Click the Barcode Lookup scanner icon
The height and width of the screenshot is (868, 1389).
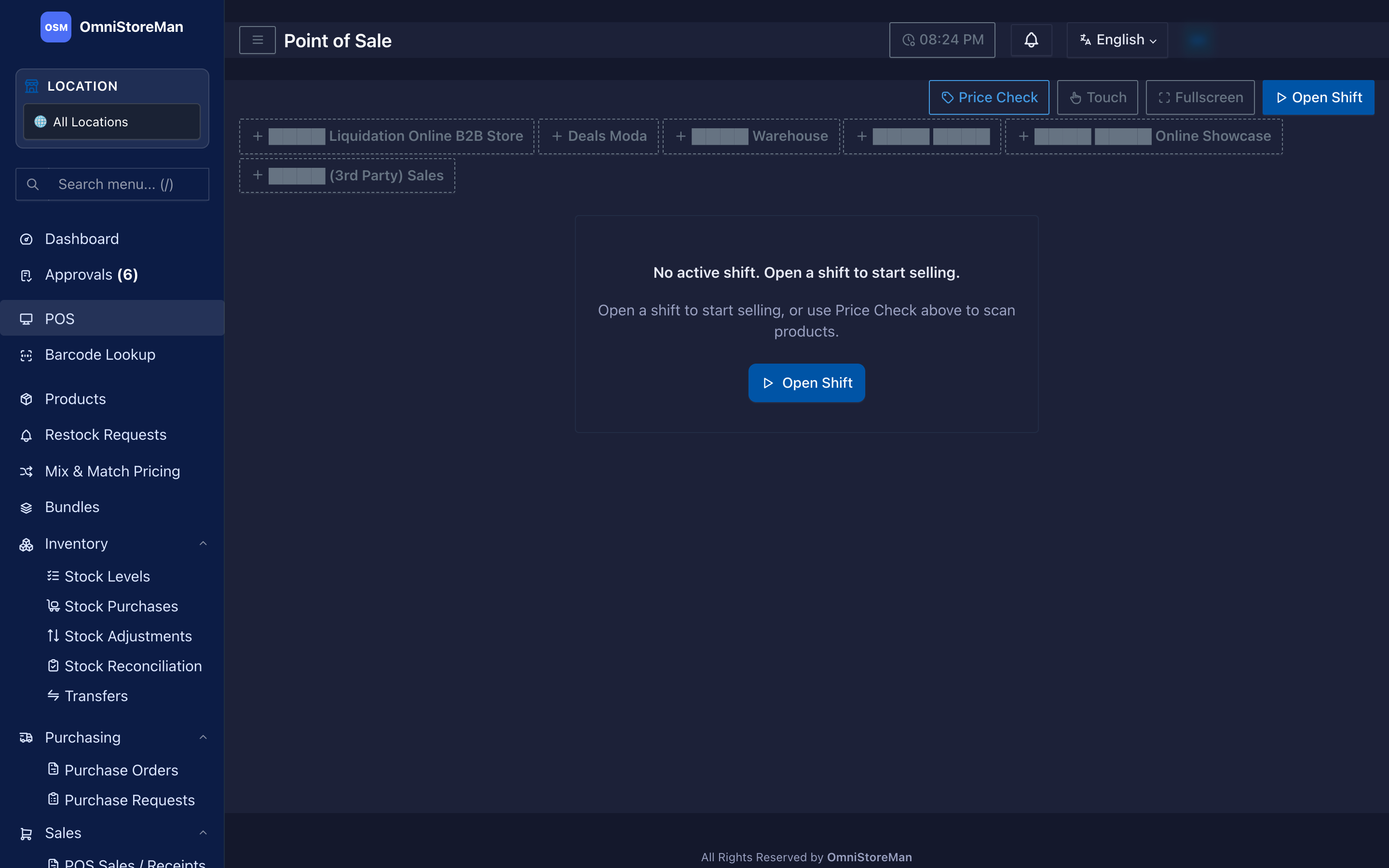[27, 355]
